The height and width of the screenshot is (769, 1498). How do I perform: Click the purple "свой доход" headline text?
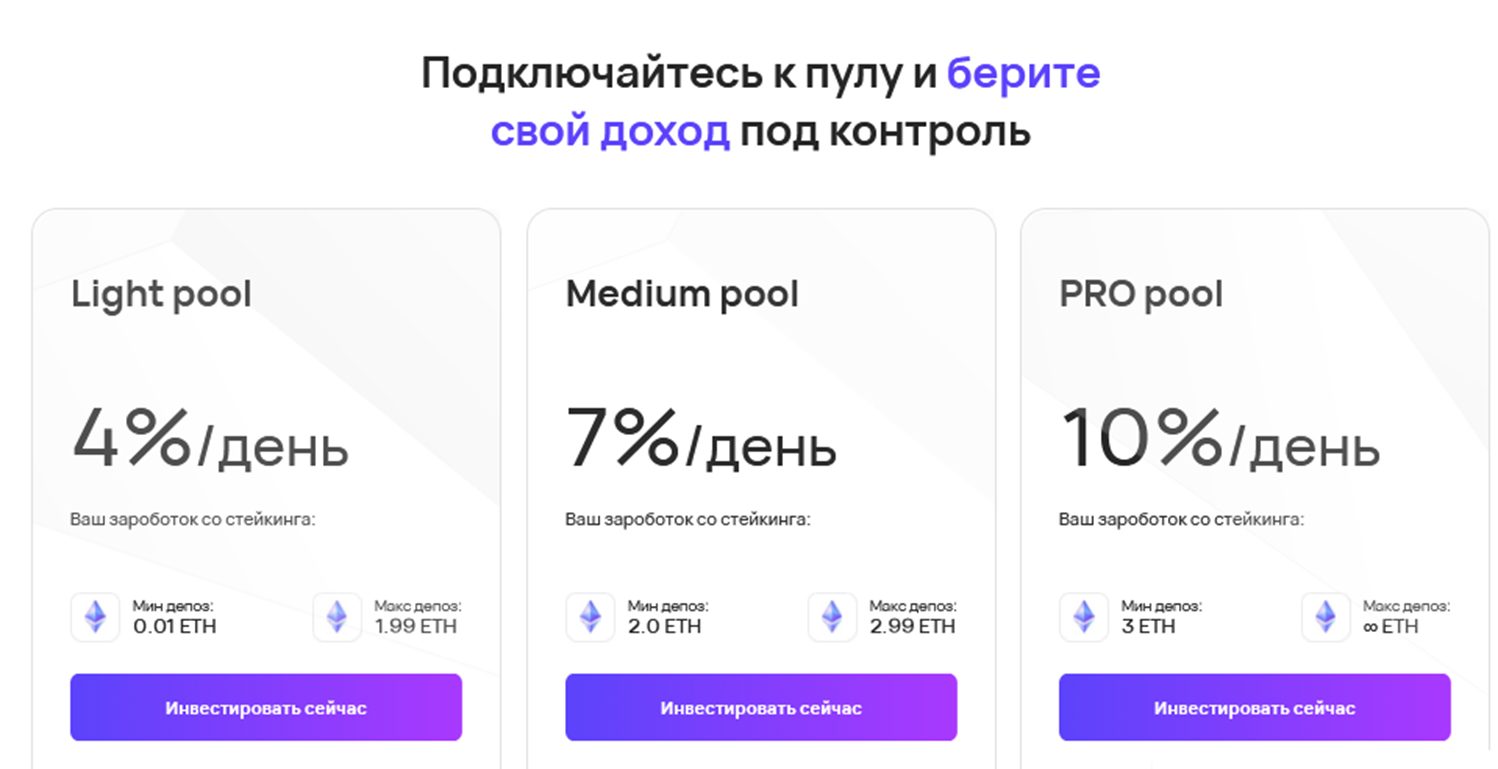pos(610,132)
